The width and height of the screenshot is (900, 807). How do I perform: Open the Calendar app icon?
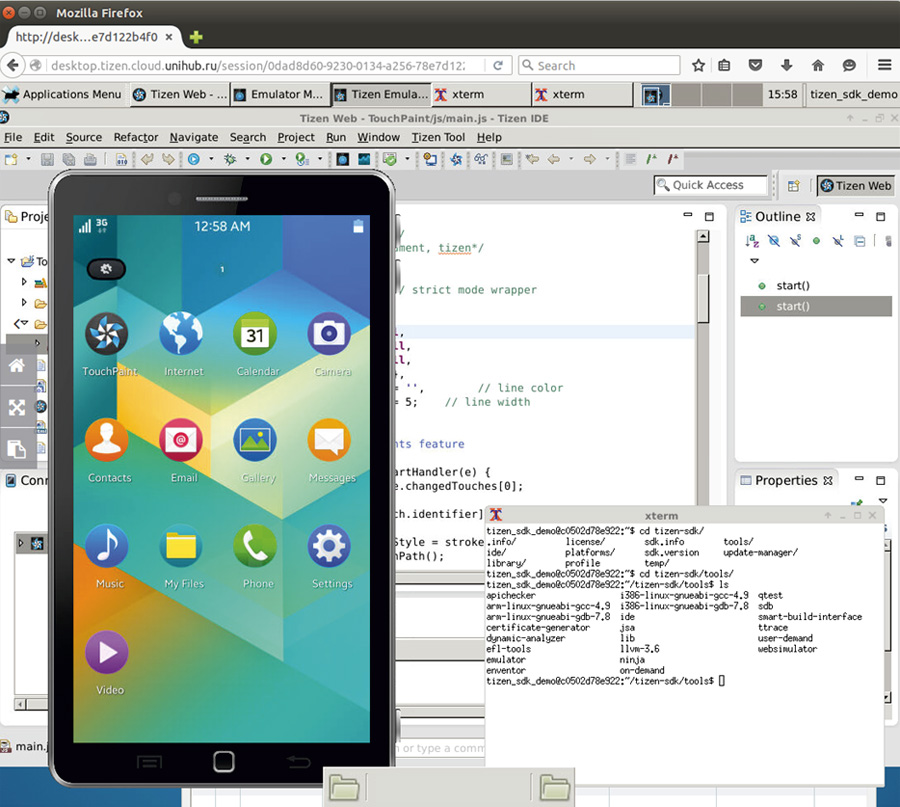[255, 334]
